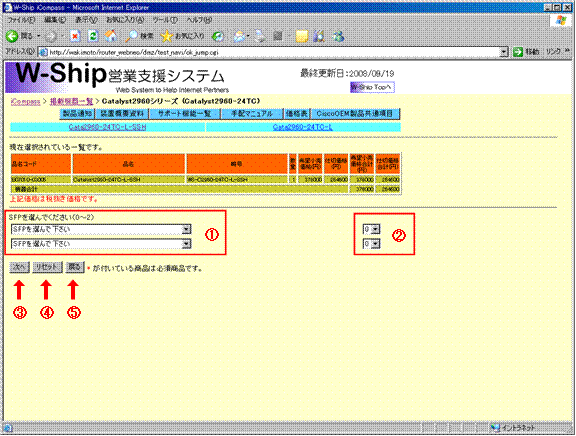Screen dimensions: 576x436
Task: Open the 編集(E) menu
Action: pyautogui.click(x=55, y=20)
